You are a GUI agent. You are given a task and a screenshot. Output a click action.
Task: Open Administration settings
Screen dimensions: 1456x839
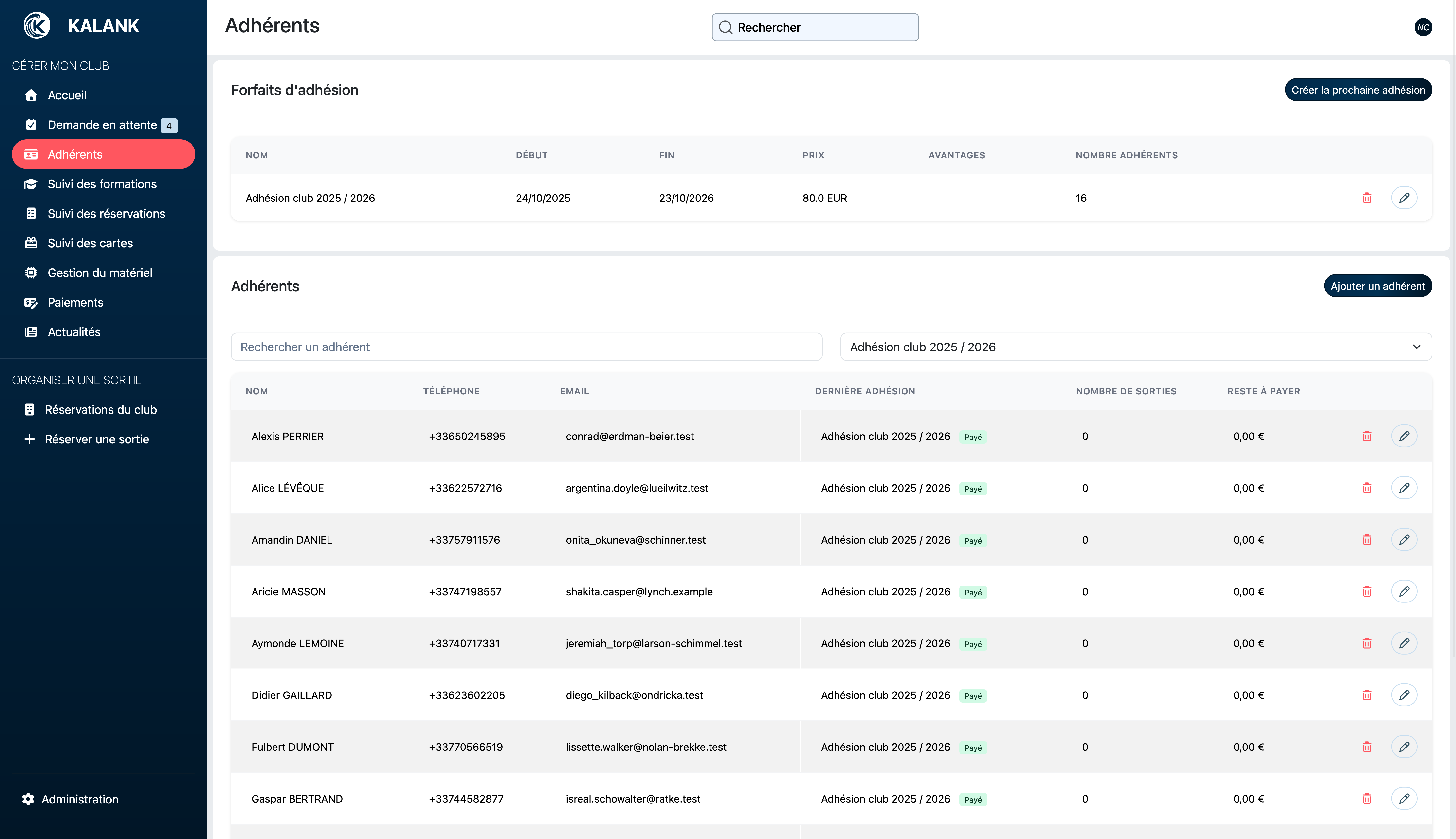pos(70,799)
